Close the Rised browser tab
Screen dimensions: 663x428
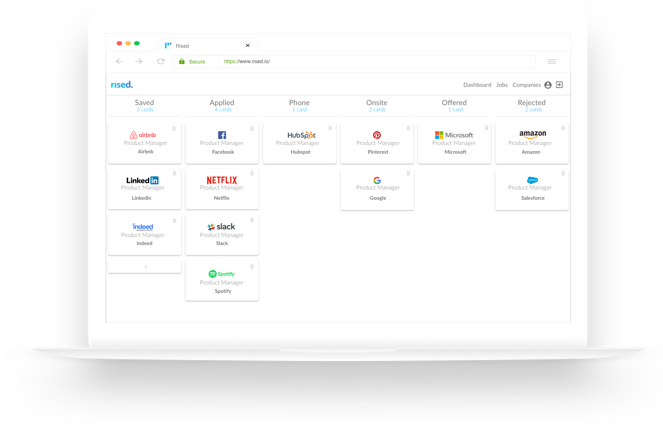248,45
